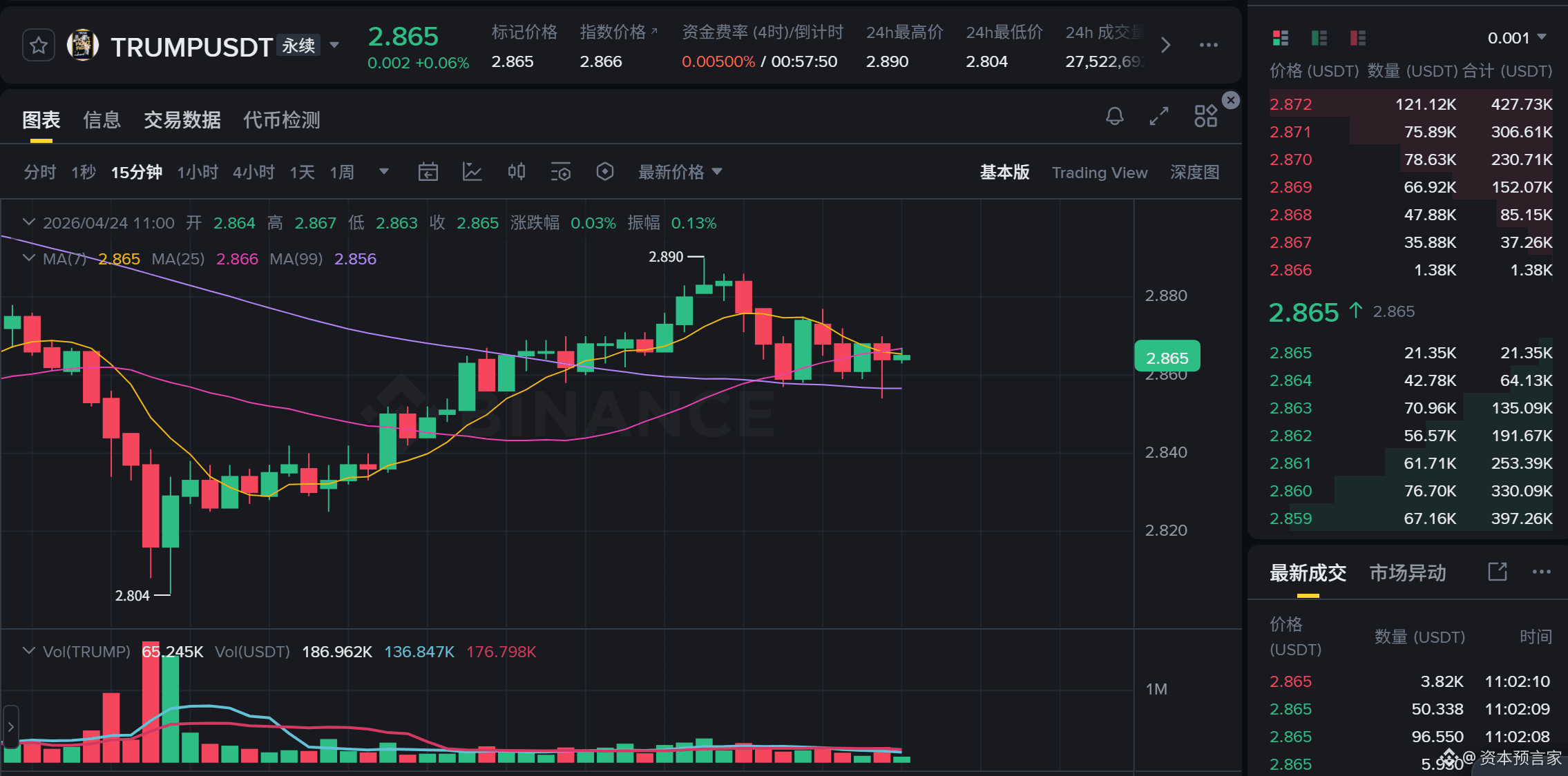Show bids only order book view
The height and width of the screenshot is (776, 1568).
[1319, 38]
